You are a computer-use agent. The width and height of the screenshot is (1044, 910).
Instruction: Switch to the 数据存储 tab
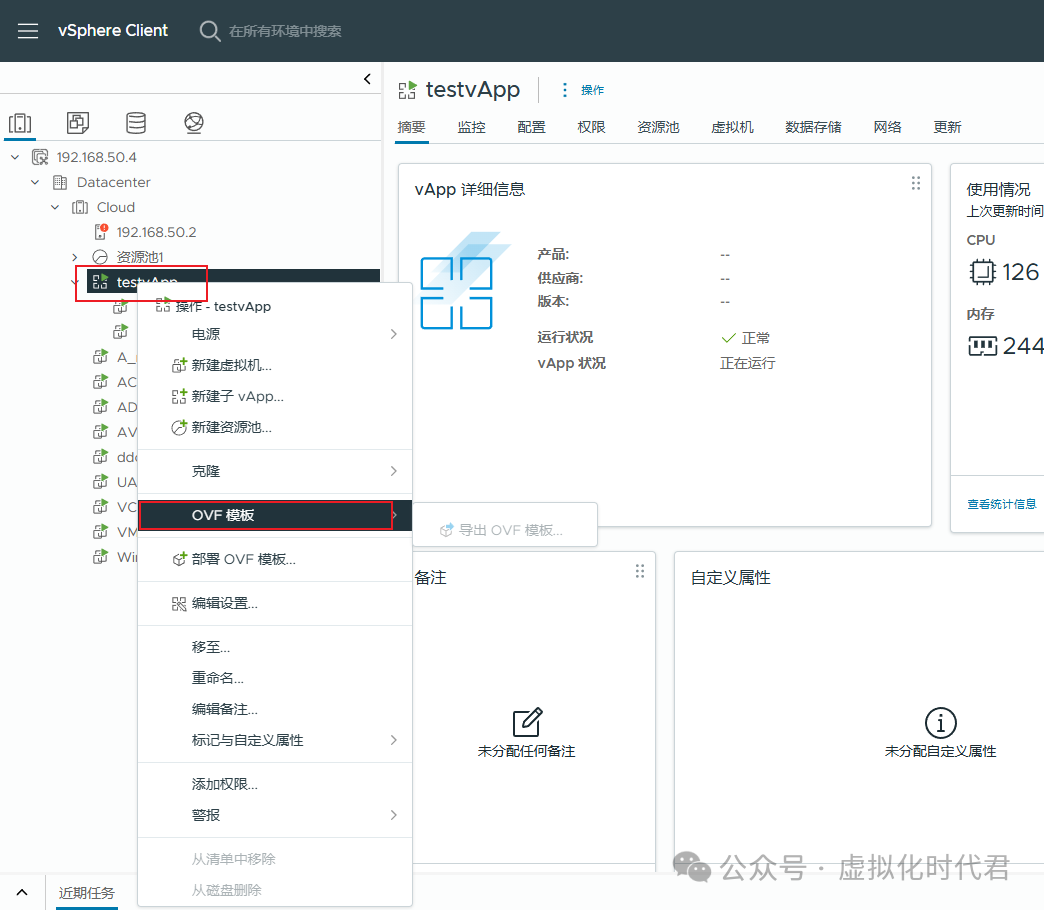click(813, 127)
